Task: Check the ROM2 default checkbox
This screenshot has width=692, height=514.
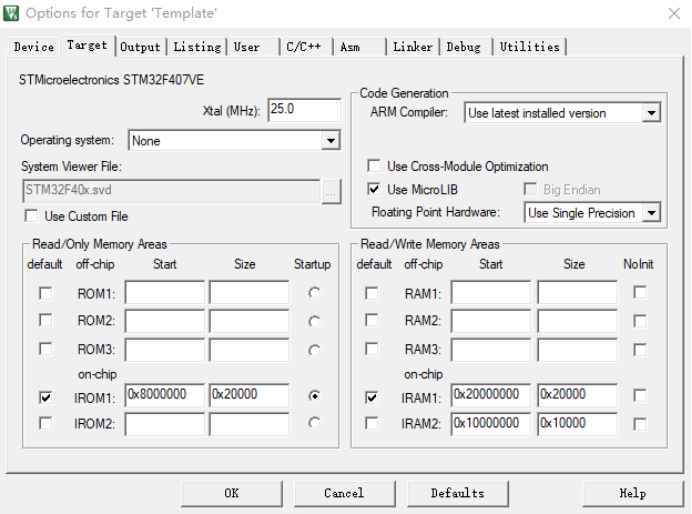Action: pos(45,320)
